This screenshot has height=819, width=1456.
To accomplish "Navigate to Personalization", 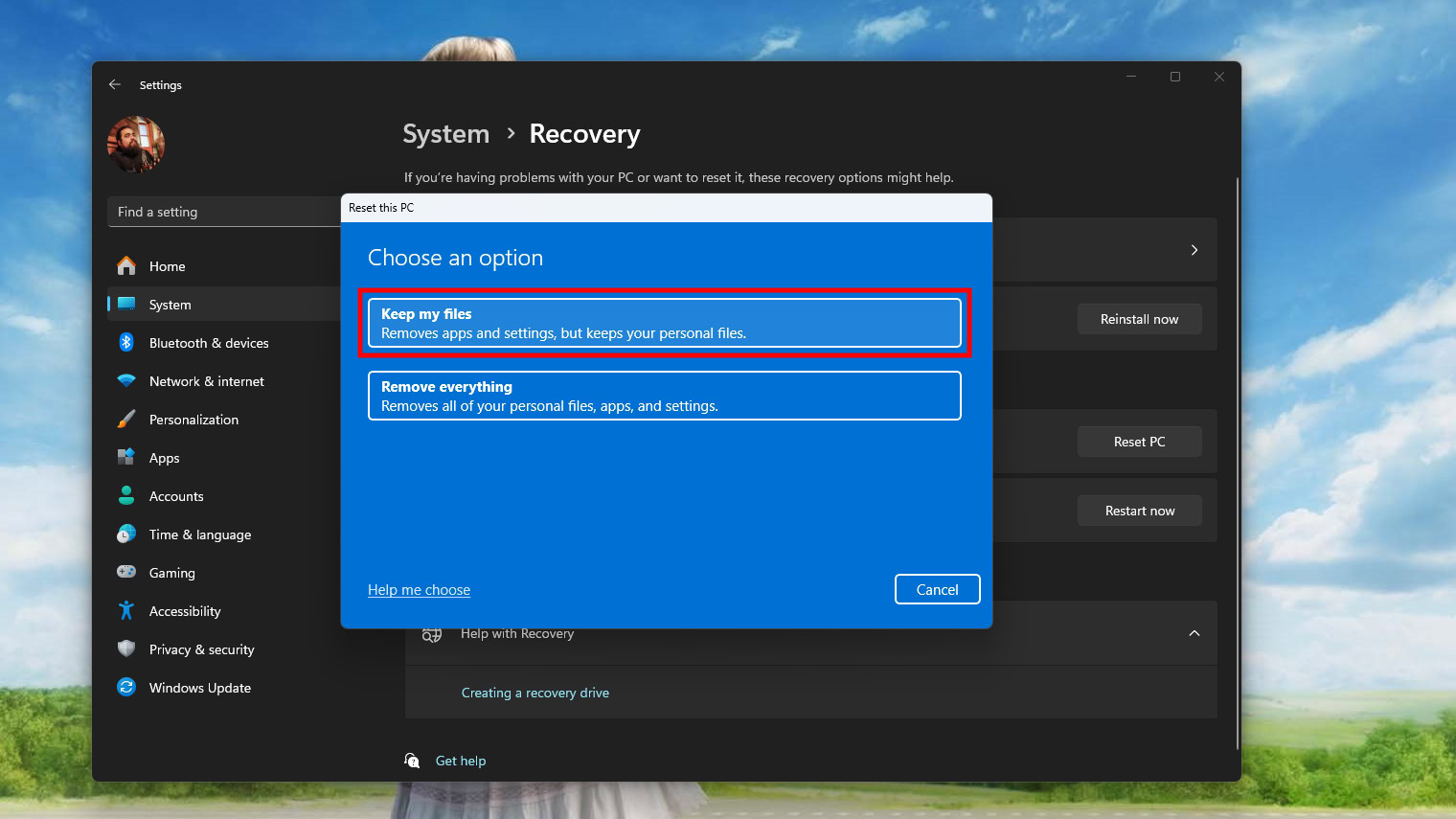I will 224,420.
